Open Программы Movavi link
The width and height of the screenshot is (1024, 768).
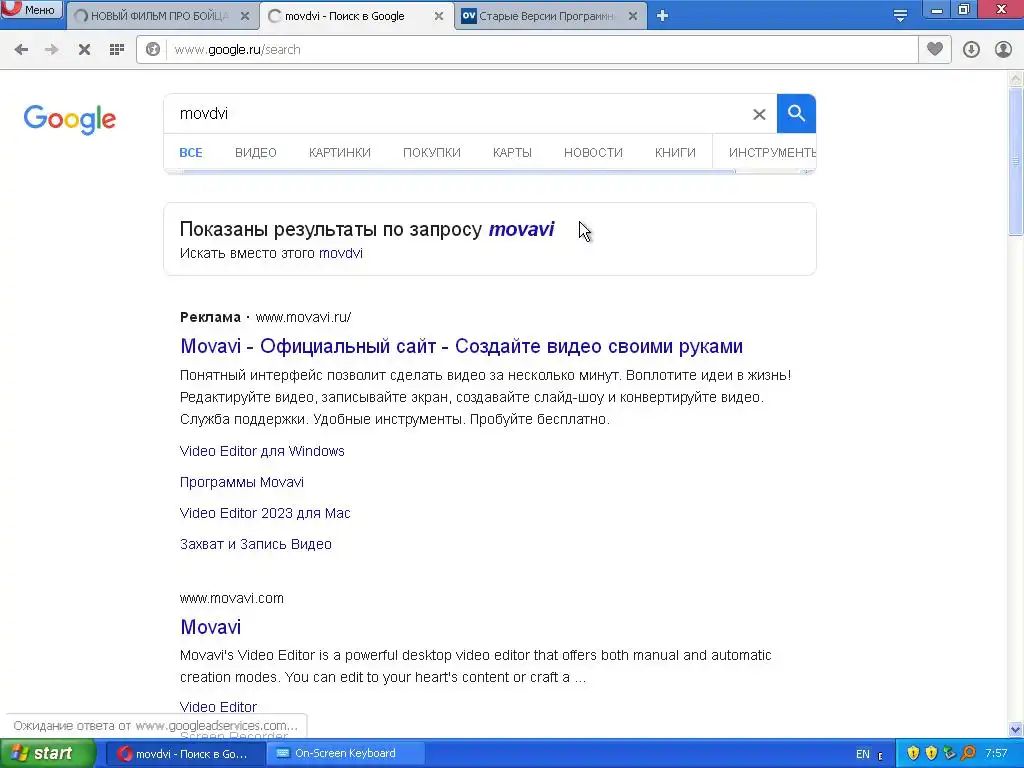pyautogui.click(x=242, y=482)
